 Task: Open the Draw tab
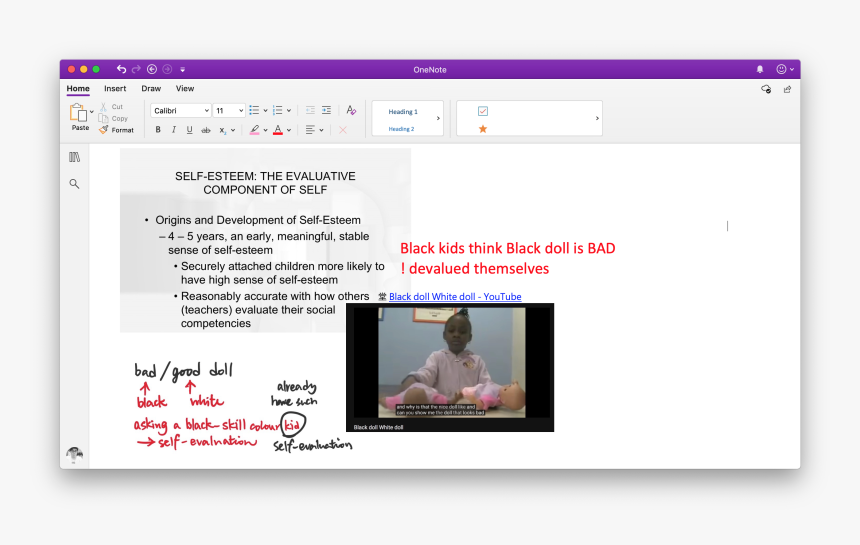pyautogui.click(x=151, y=89)
